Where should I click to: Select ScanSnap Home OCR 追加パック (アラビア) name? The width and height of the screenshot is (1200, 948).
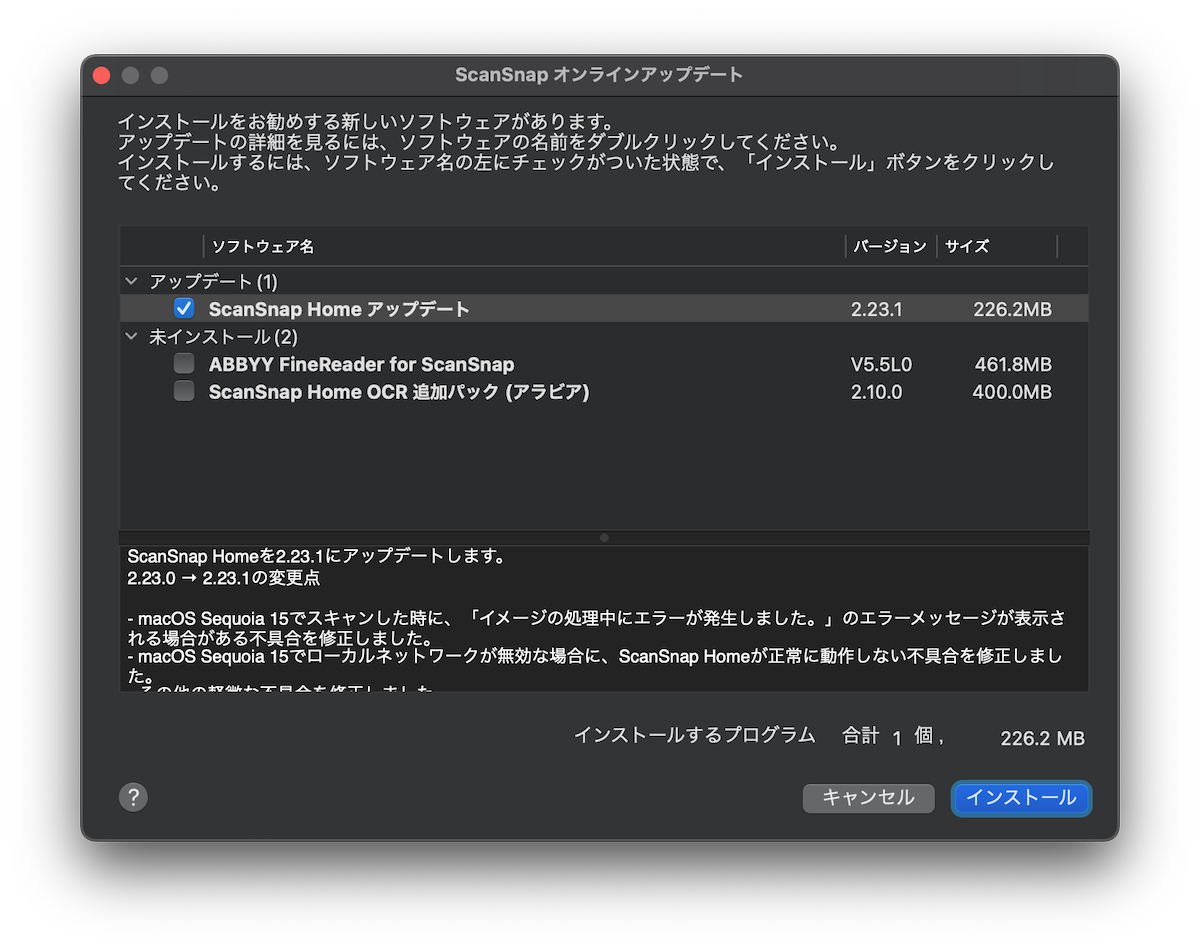[x=399, y=392]
